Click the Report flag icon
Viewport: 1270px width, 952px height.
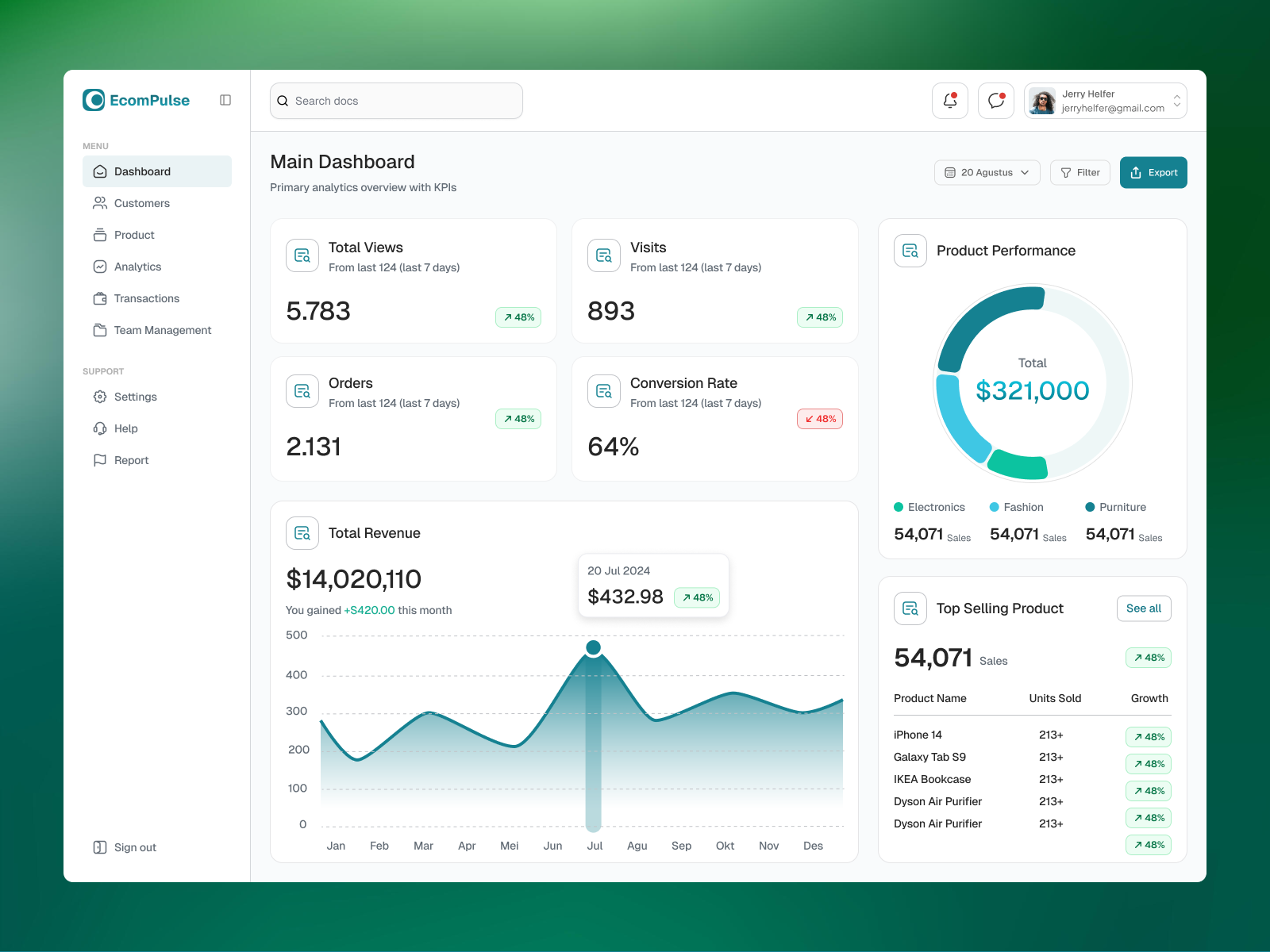tap(99, 460)
